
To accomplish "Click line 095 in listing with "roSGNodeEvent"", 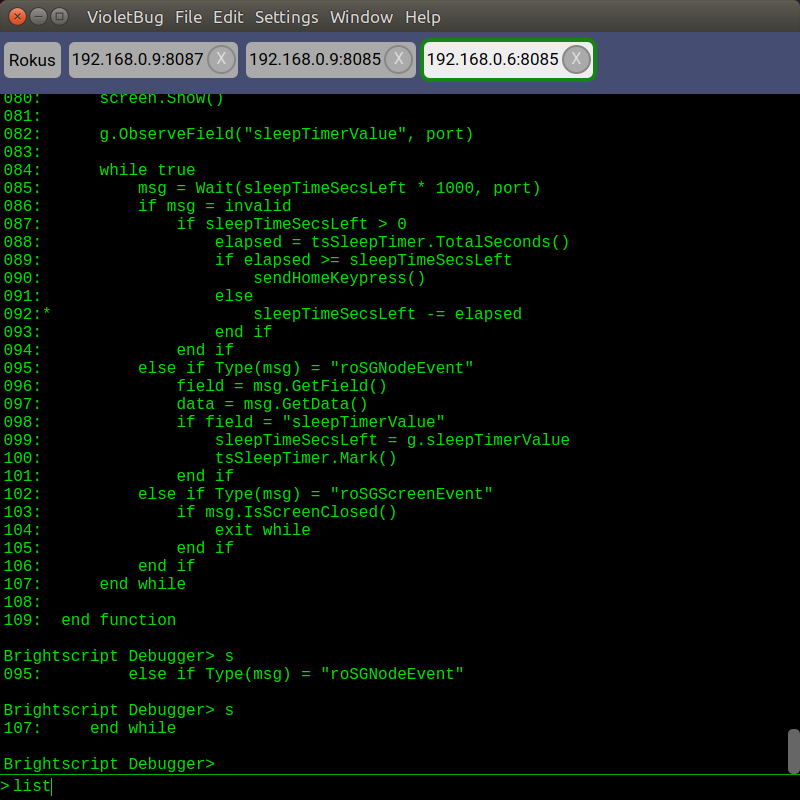I will (x=306, y=368).
